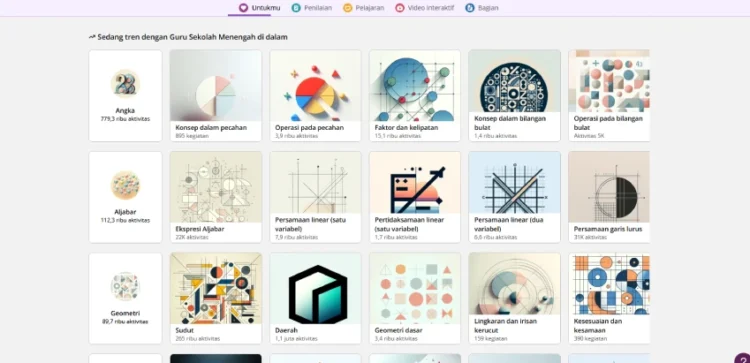Open Operasi pada pecahan pie chart thumbnail

coord(315,86)
